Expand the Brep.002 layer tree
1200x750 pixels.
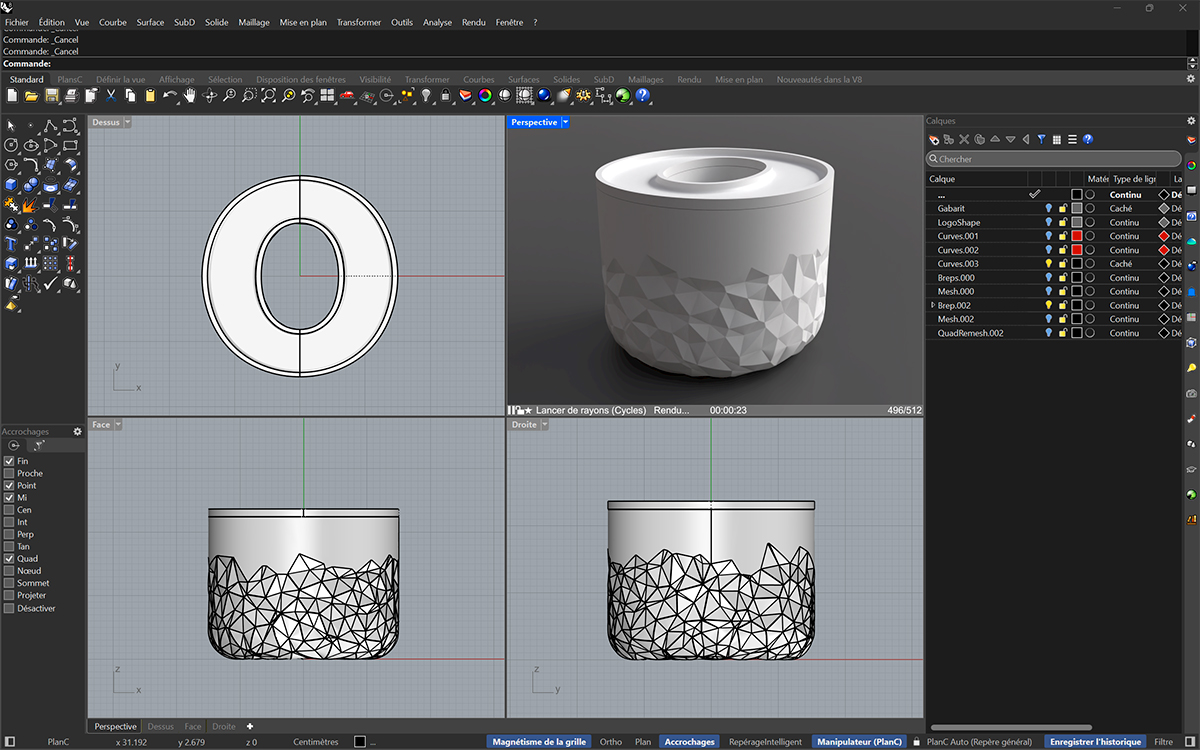(x=933, y=305)
